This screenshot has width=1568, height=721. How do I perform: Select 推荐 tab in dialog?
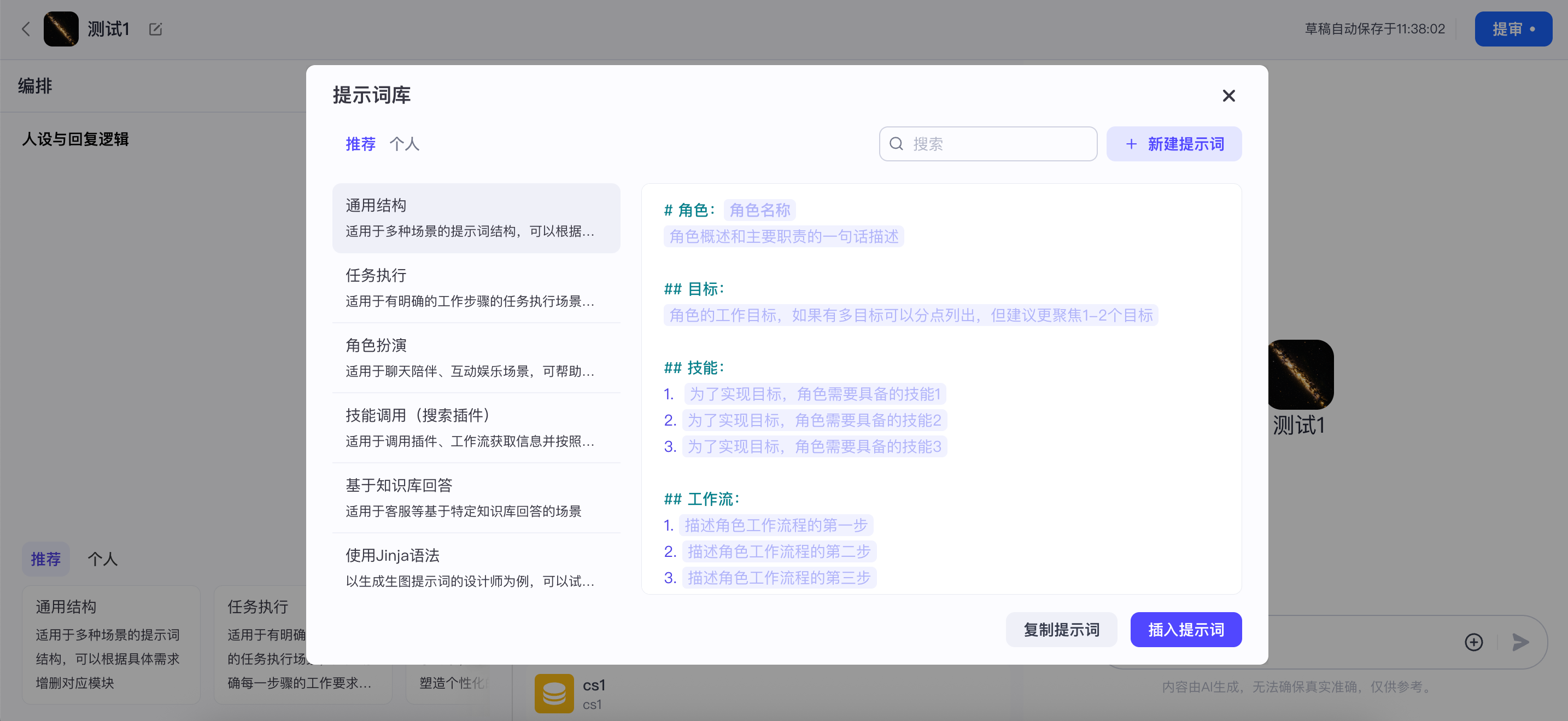click(360, 144)
